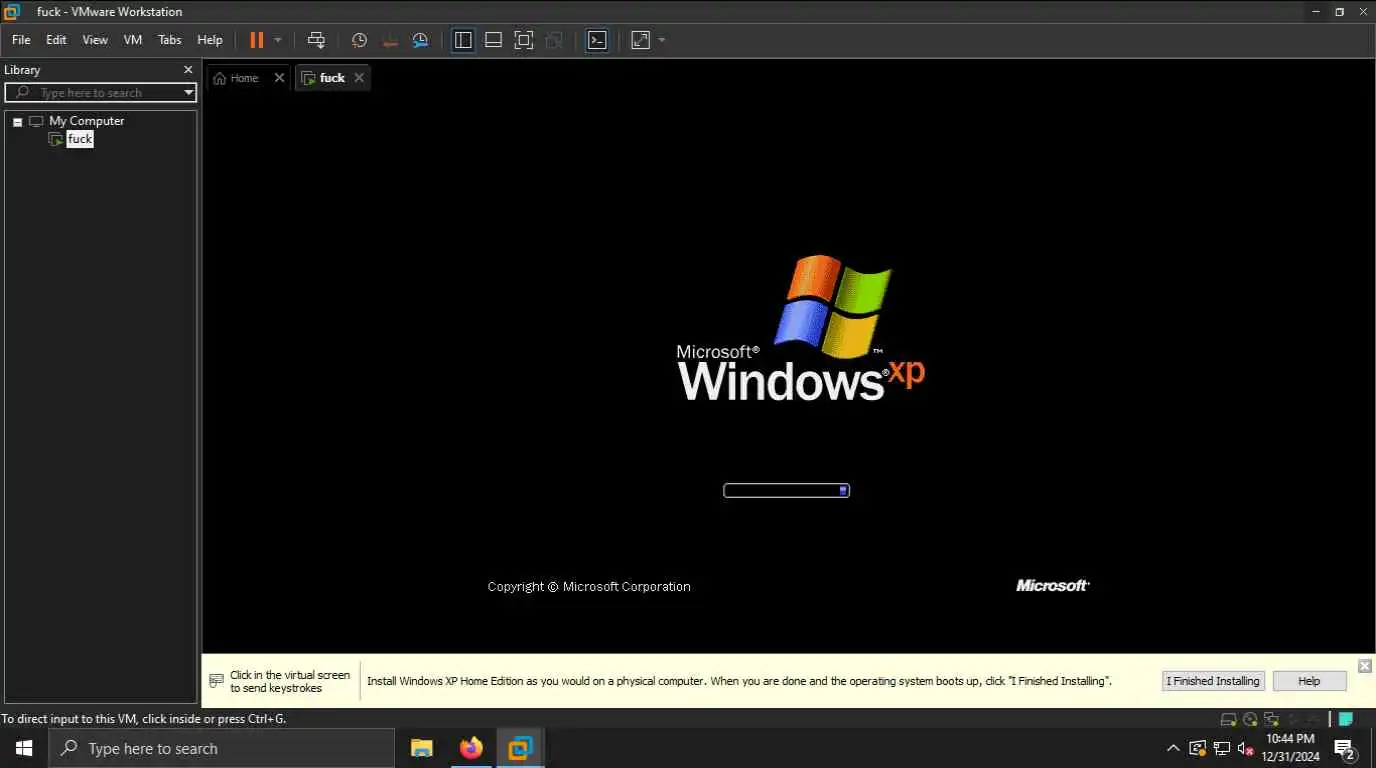Click the CD/DVD drive status icon
This screenshot has width=1376, height=768.
click(x=1250, y=719)
